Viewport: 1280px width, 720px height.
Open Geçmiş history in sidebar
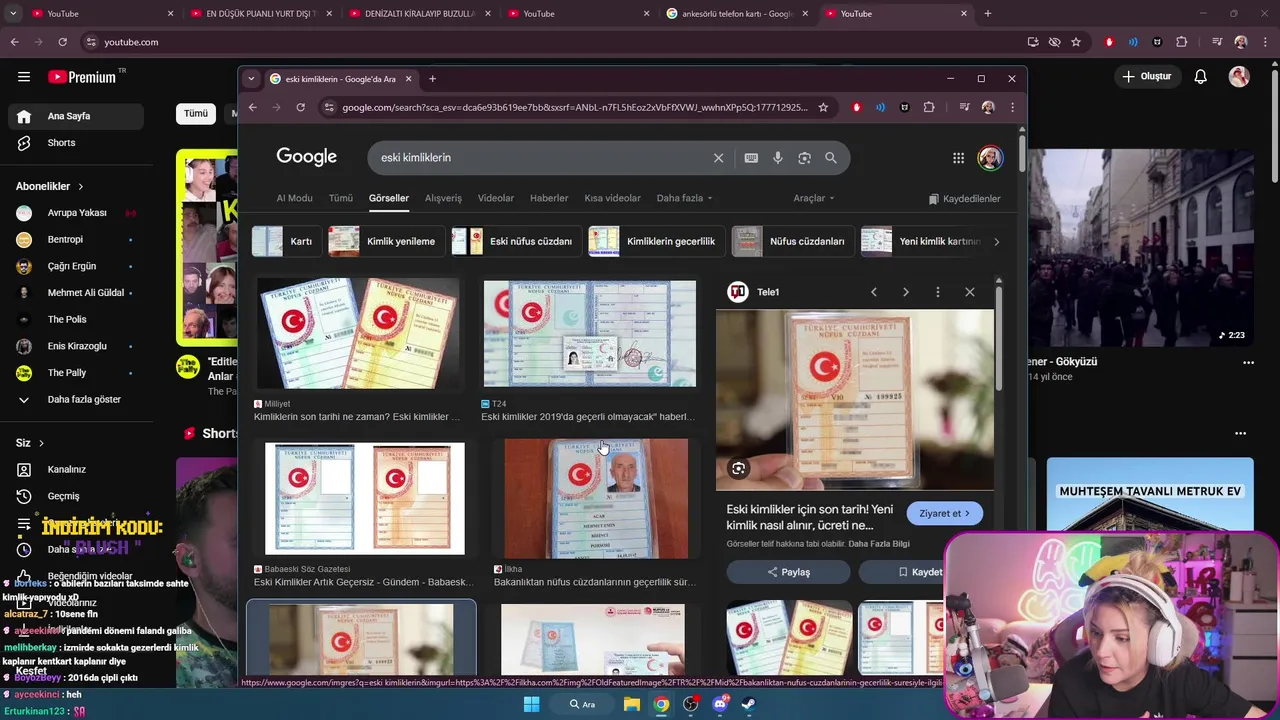[x=76, y=496]
